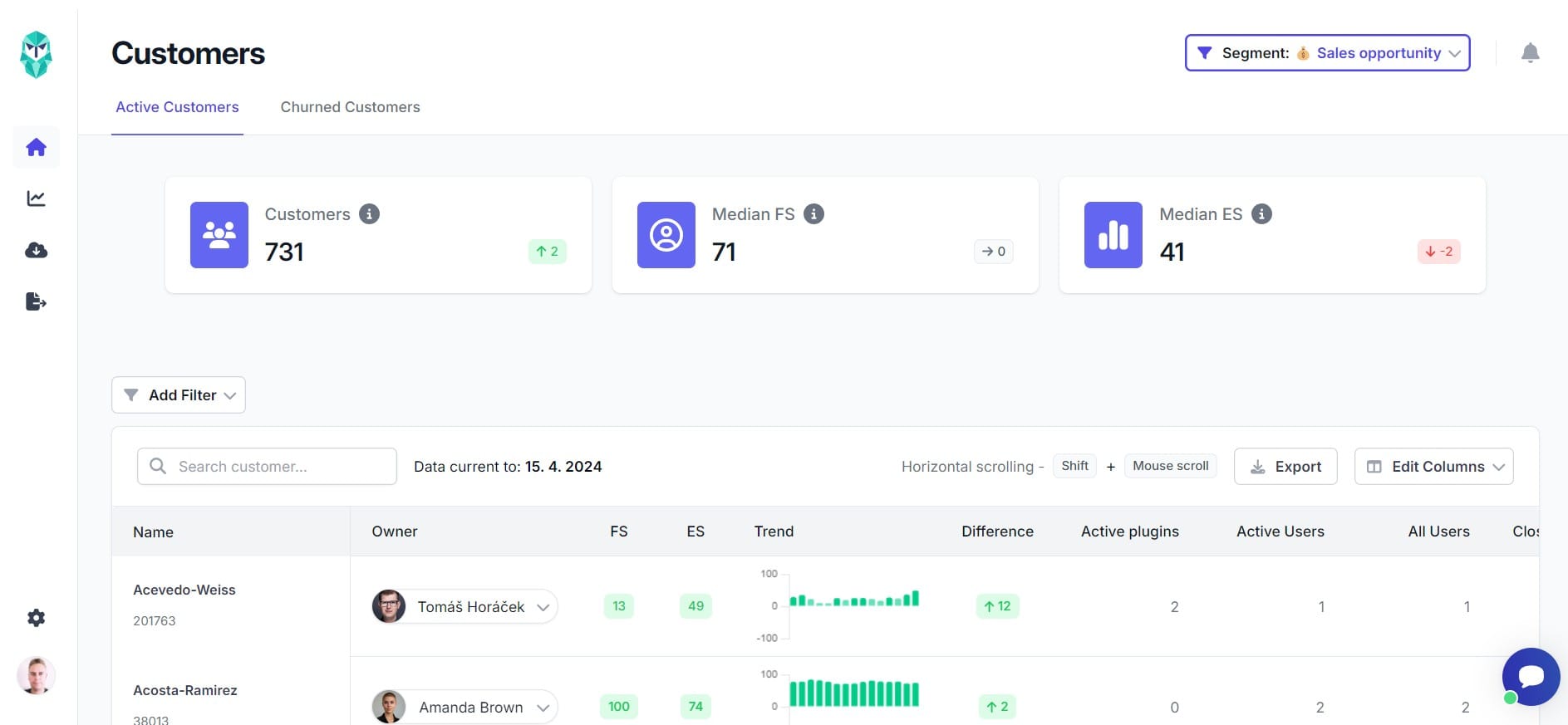Click Acevedo-Weiss FS score 13
The height and width of the screenshot is (725, 1568).
pyautogui.click(x=619, y=606)
